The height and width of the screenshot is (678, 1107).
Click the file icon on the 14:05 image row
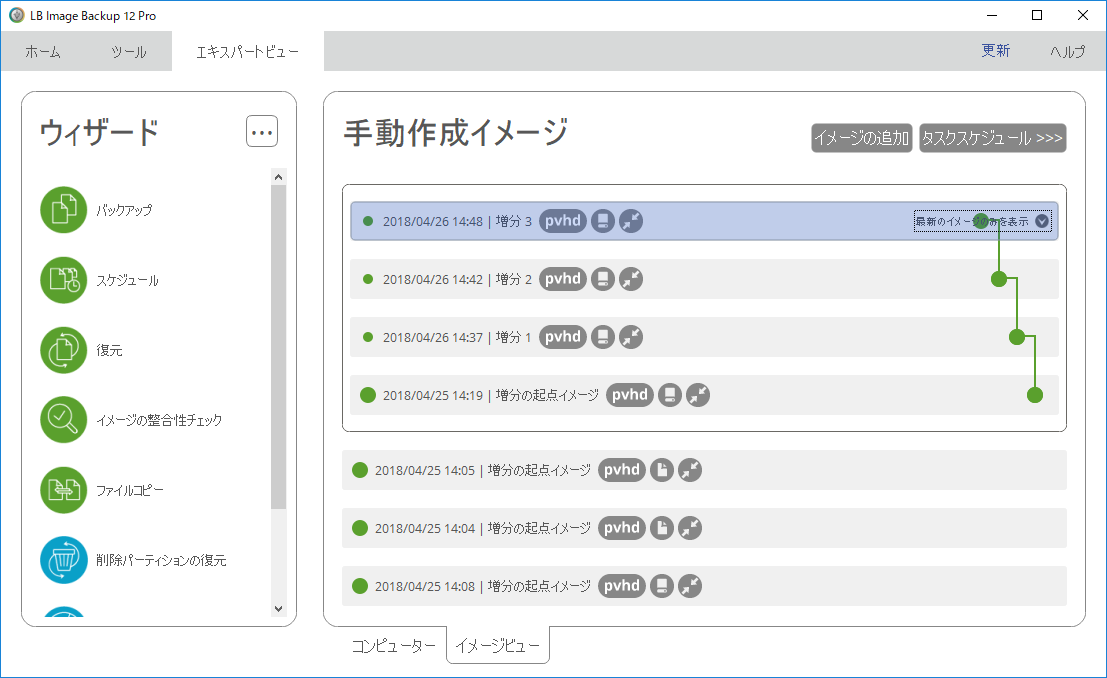(661, 470)
